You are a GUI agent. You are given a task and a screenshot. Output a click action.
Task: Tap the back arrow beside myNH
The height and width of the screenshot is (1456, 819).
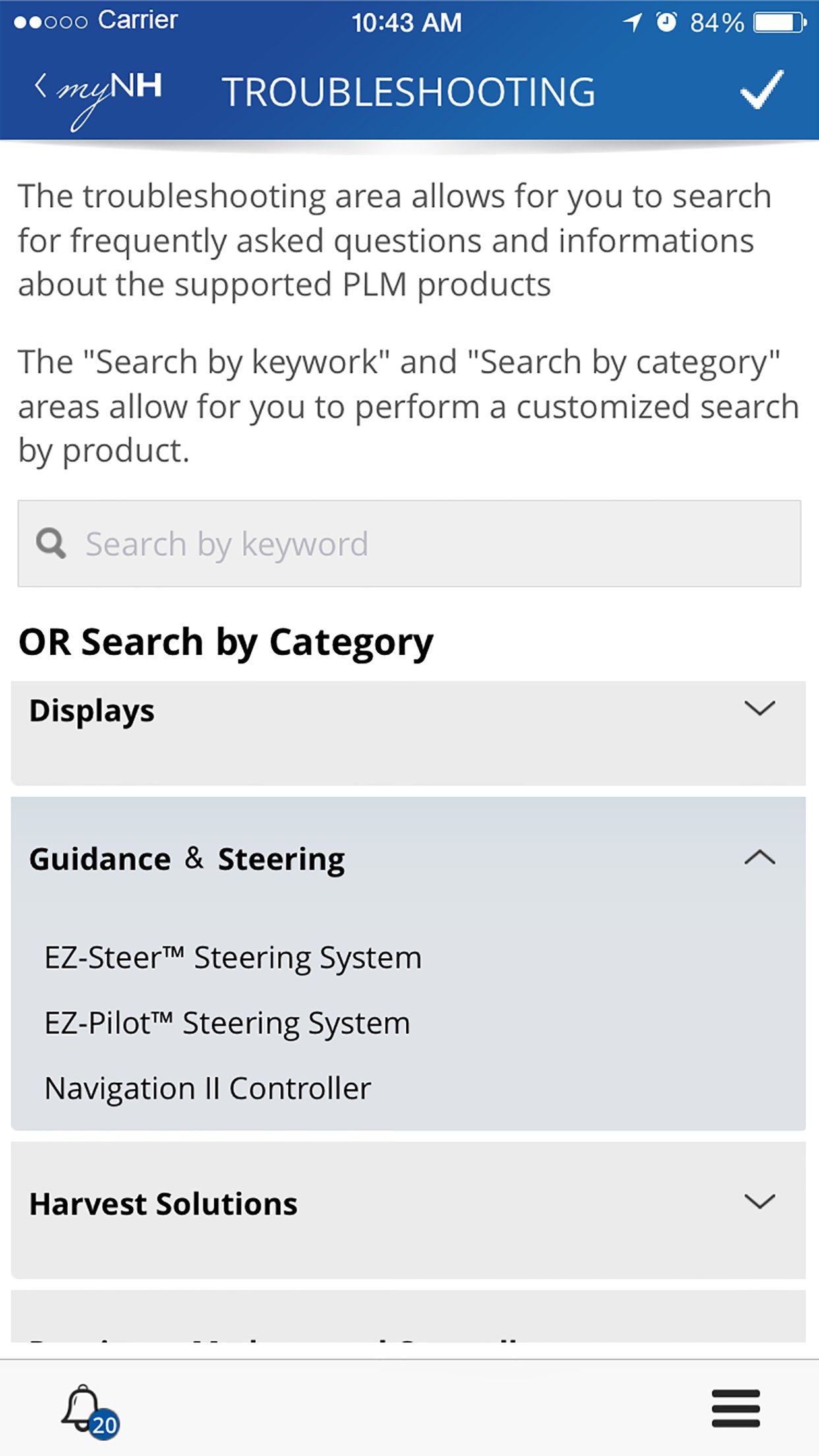tap(40, 86)
